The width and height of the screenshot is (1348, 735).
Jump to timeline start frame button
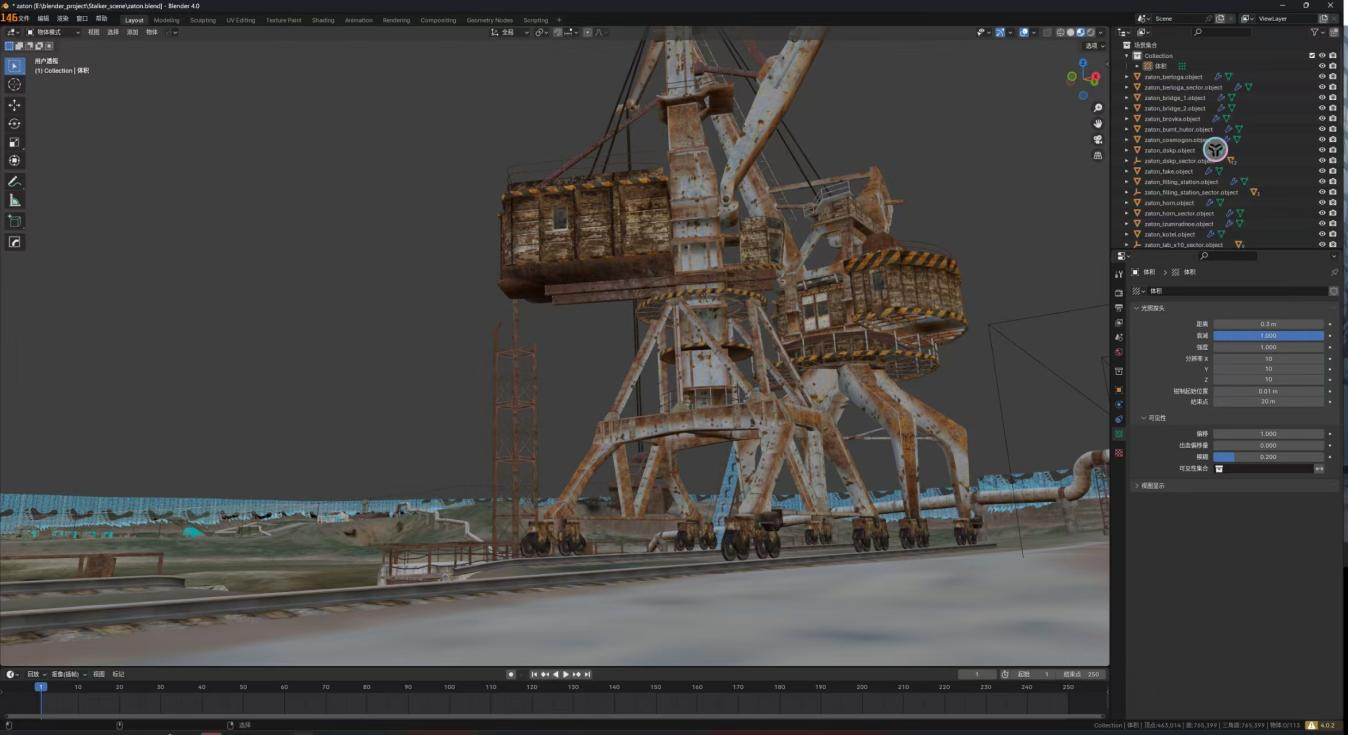[x=534, y=674]
